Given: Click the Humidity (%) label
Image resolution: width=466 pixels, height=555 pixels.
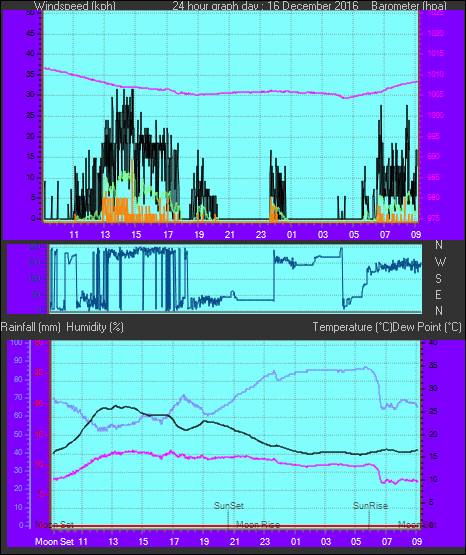Looking at the screenshot, I should coord(95,327).
